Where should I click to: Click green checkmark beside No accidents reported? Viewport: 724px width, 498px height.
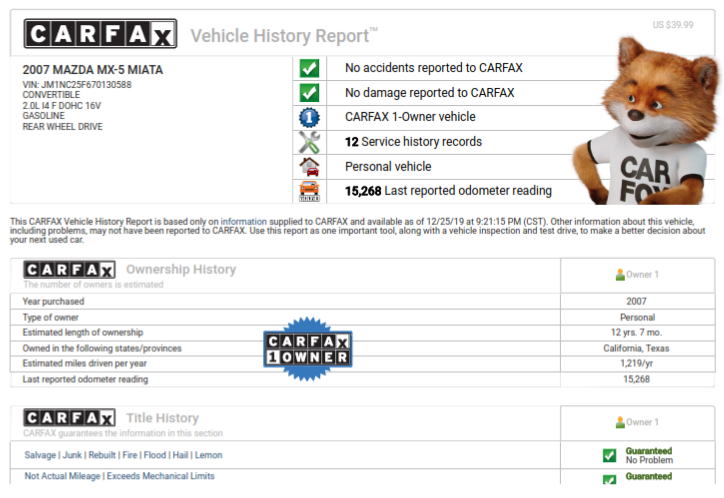point(309,68)
